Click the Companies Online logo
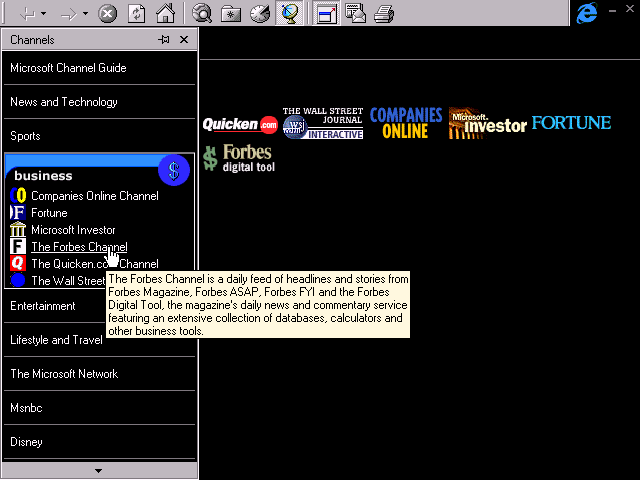The height and width of the screenshot is (480, 640). pyautogui.click(x=406, y=123)
